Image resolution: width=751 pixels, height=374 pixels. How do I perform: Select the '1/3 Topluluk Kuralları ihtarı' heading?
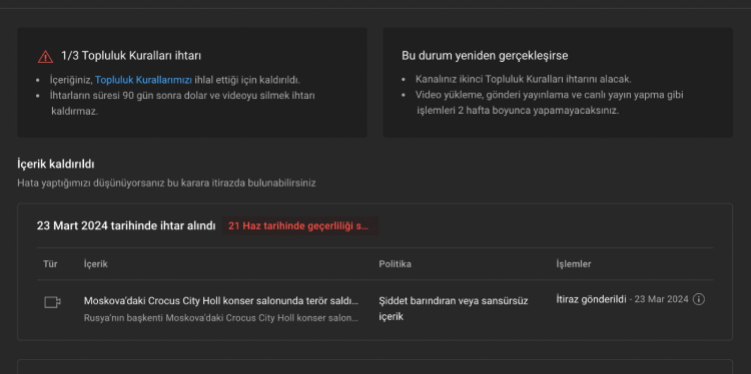click(x=131, y=56)
